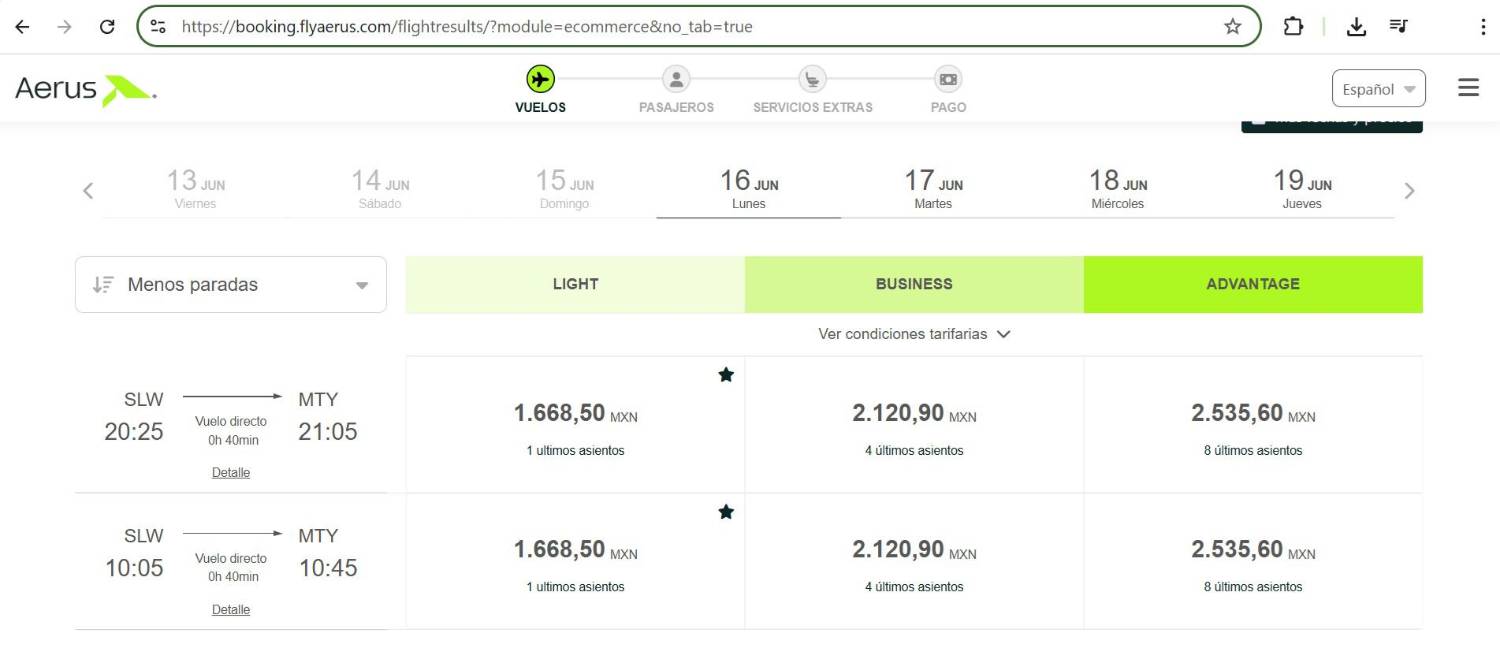Select the 17 Jun Martes date tab
This screenshot has height=648, width=1500.
tap(933, 189)
